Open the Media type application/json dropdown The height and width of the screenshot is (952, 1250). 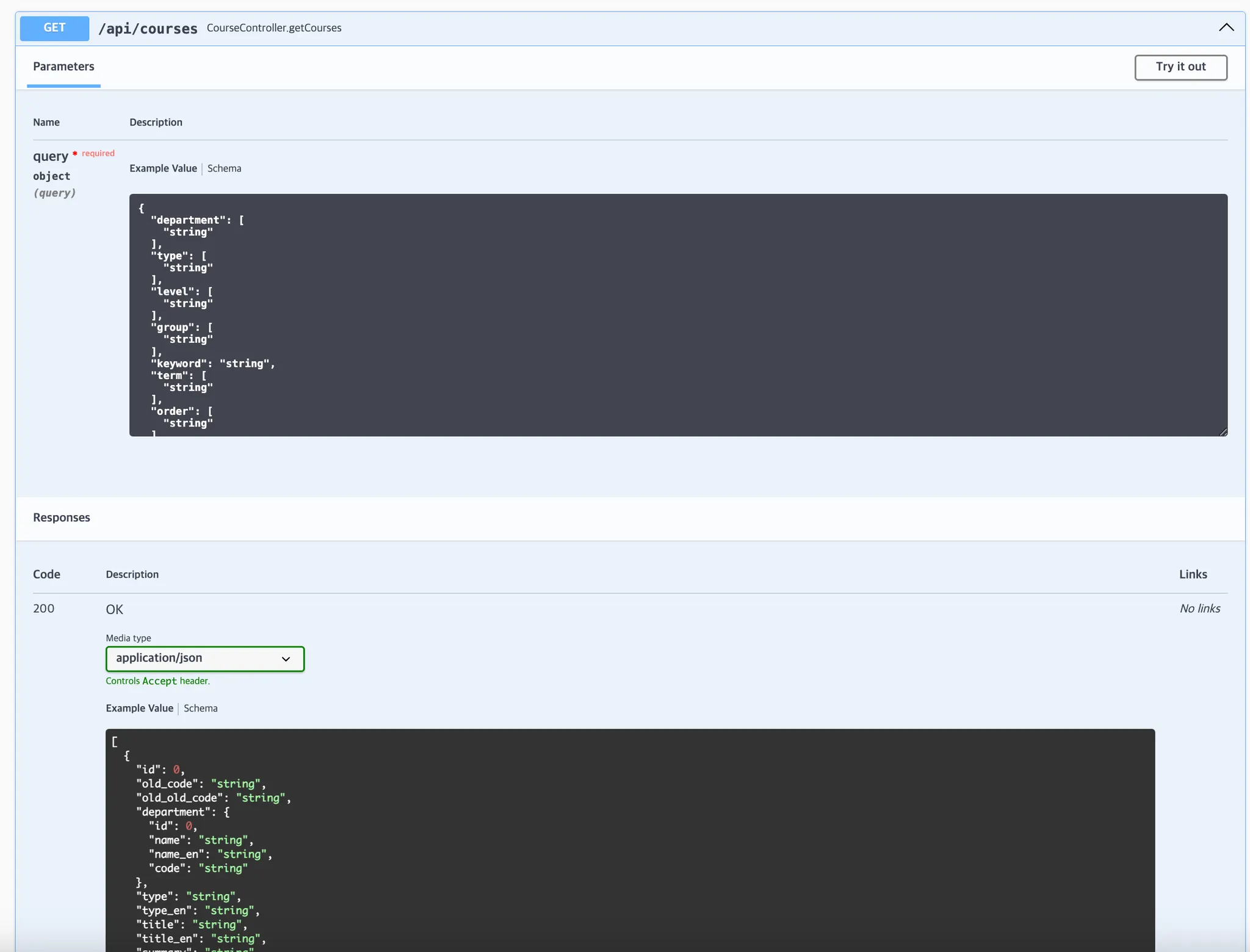pyautogui.click(x=204, y=658)
